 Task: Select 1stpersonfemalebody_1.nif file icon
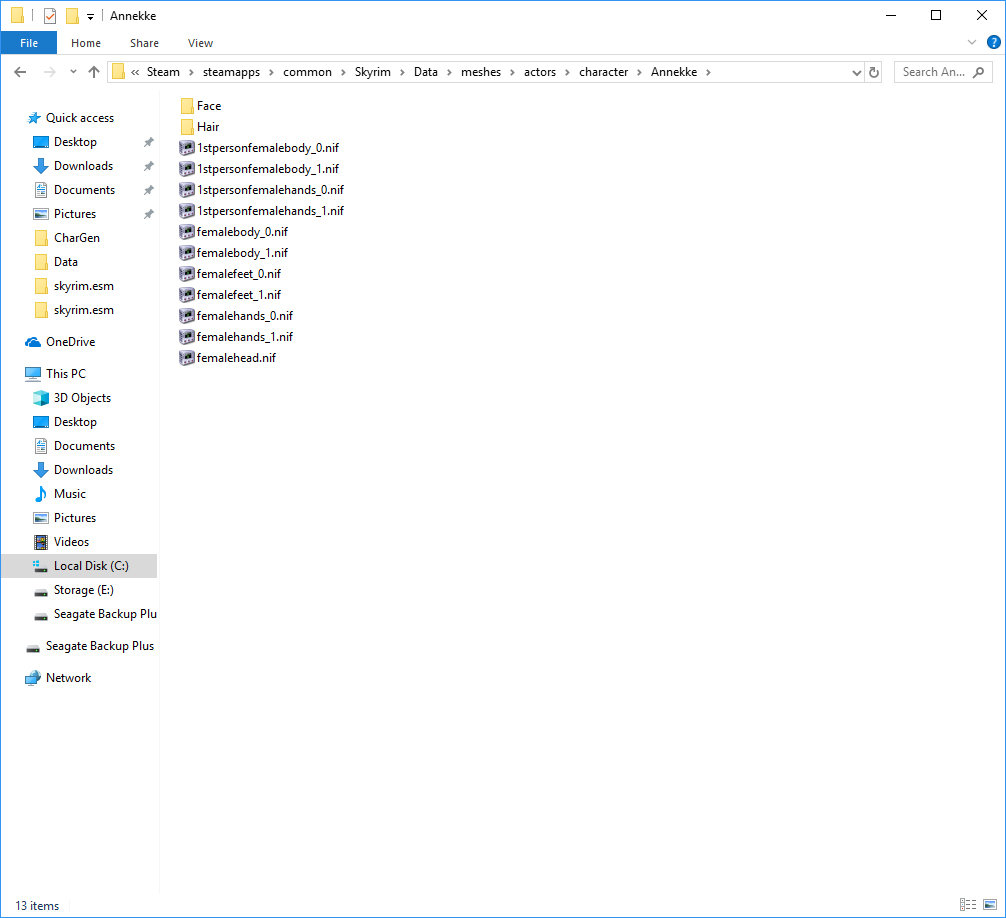pyautogui.click(x=187, y=169)
